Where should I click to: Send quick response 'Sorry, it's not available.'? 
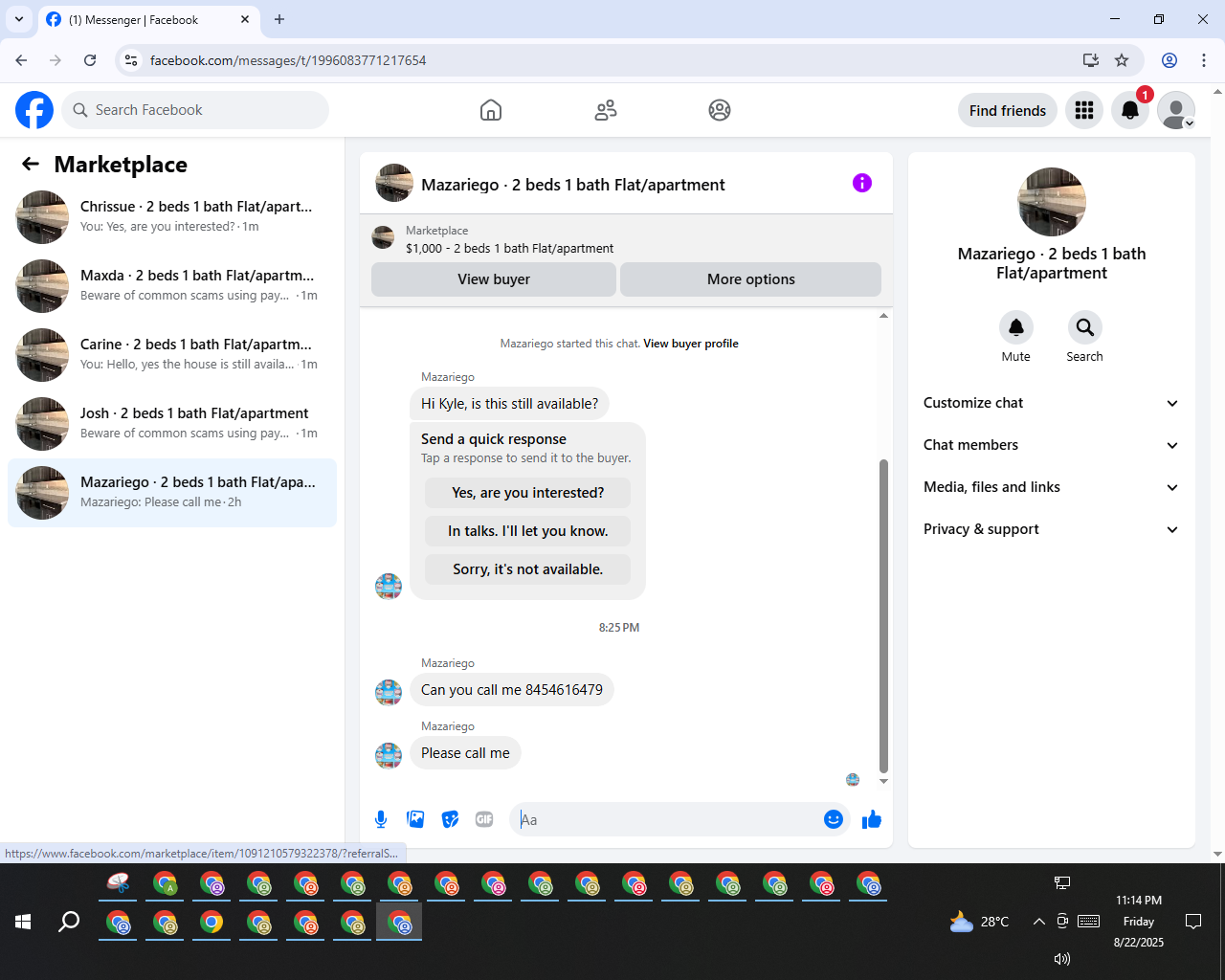(528, 569)
